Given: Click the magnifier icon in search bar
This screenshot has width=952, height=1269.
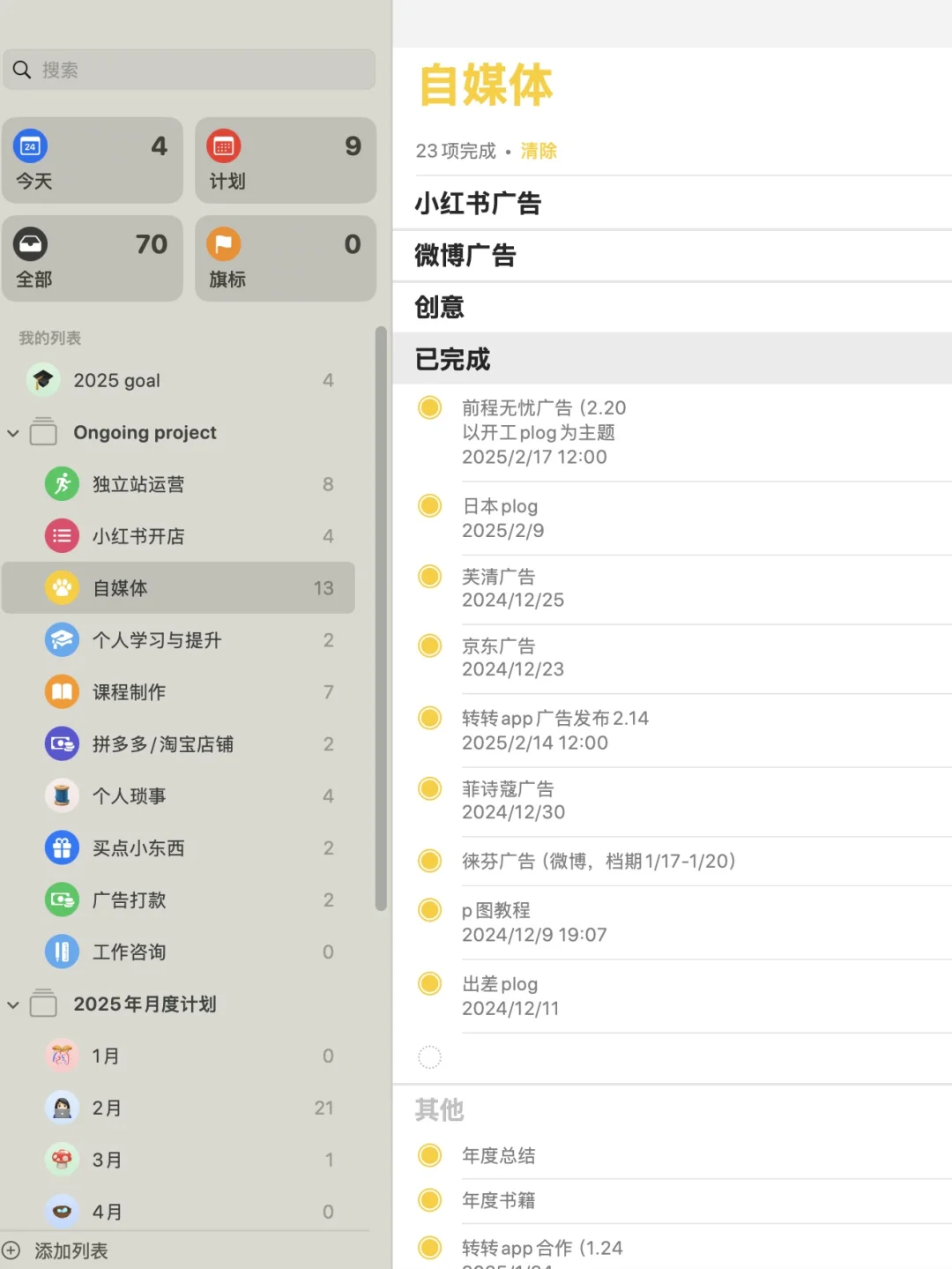Looking at the screenshot, I should point(22,70).
